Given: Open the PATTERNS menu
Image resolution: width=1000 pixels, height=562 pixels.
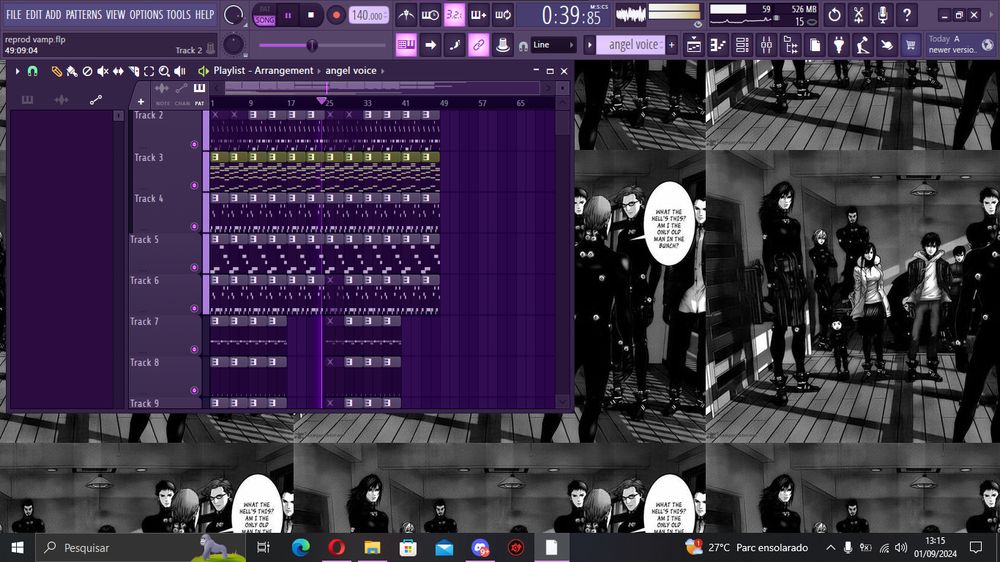Looking at the screenshot, I should (84, 15).
